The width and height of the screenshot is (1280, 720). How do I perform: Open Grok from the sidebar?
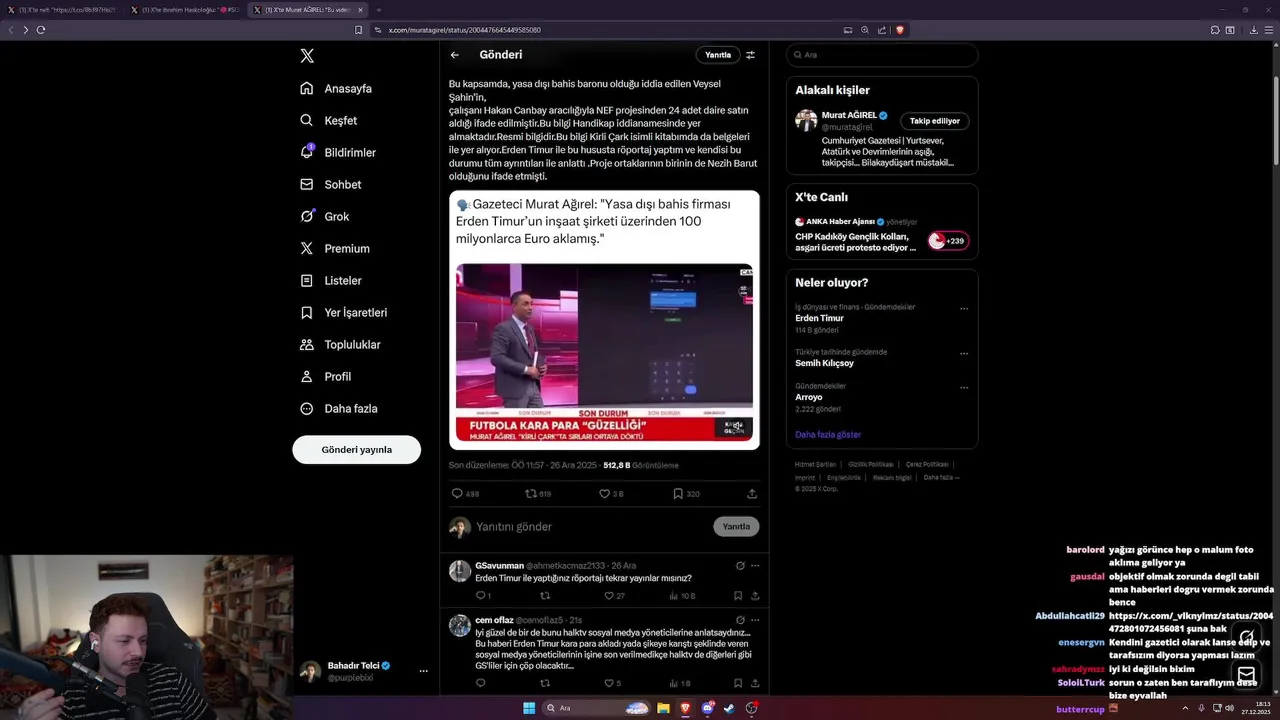325,216
